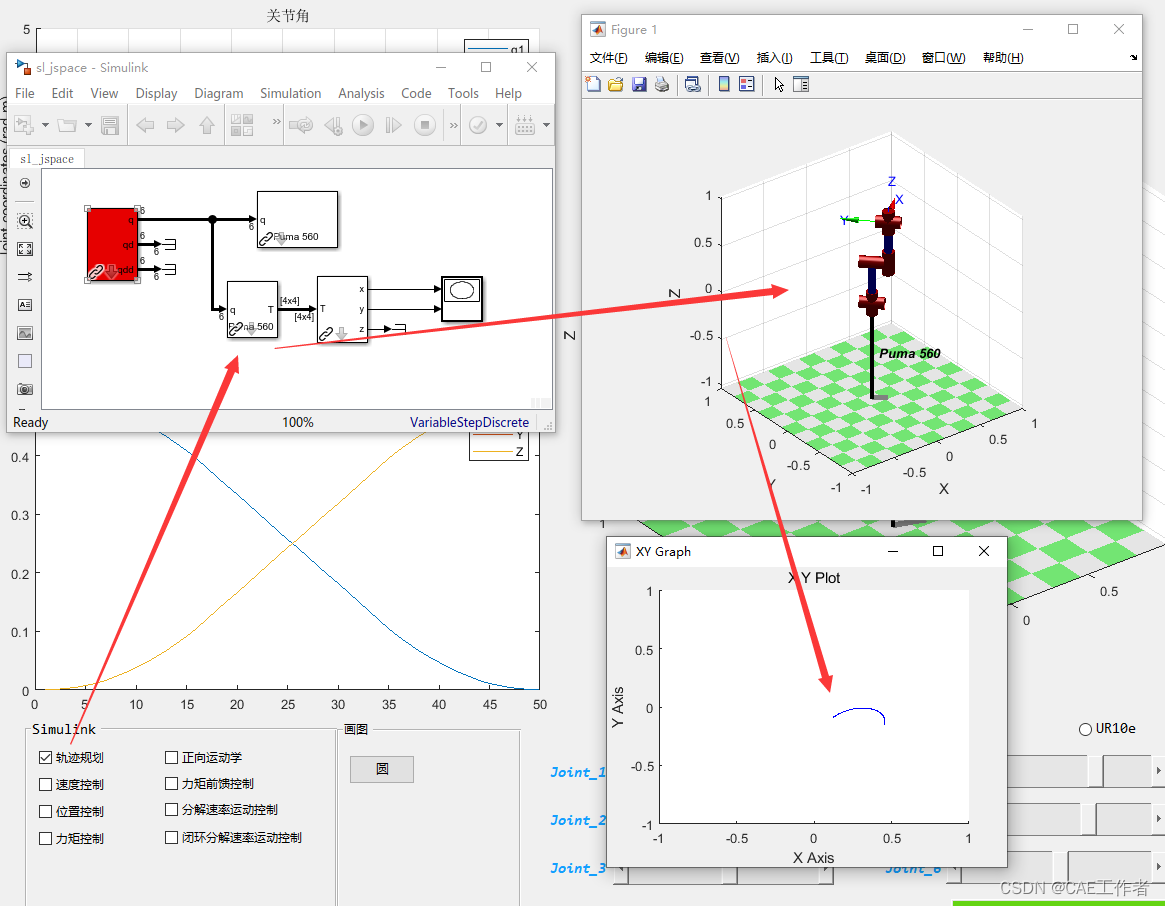Open the Simulink Simulation menu
This screenshot has height=906, width=1165.
point(291,94)
